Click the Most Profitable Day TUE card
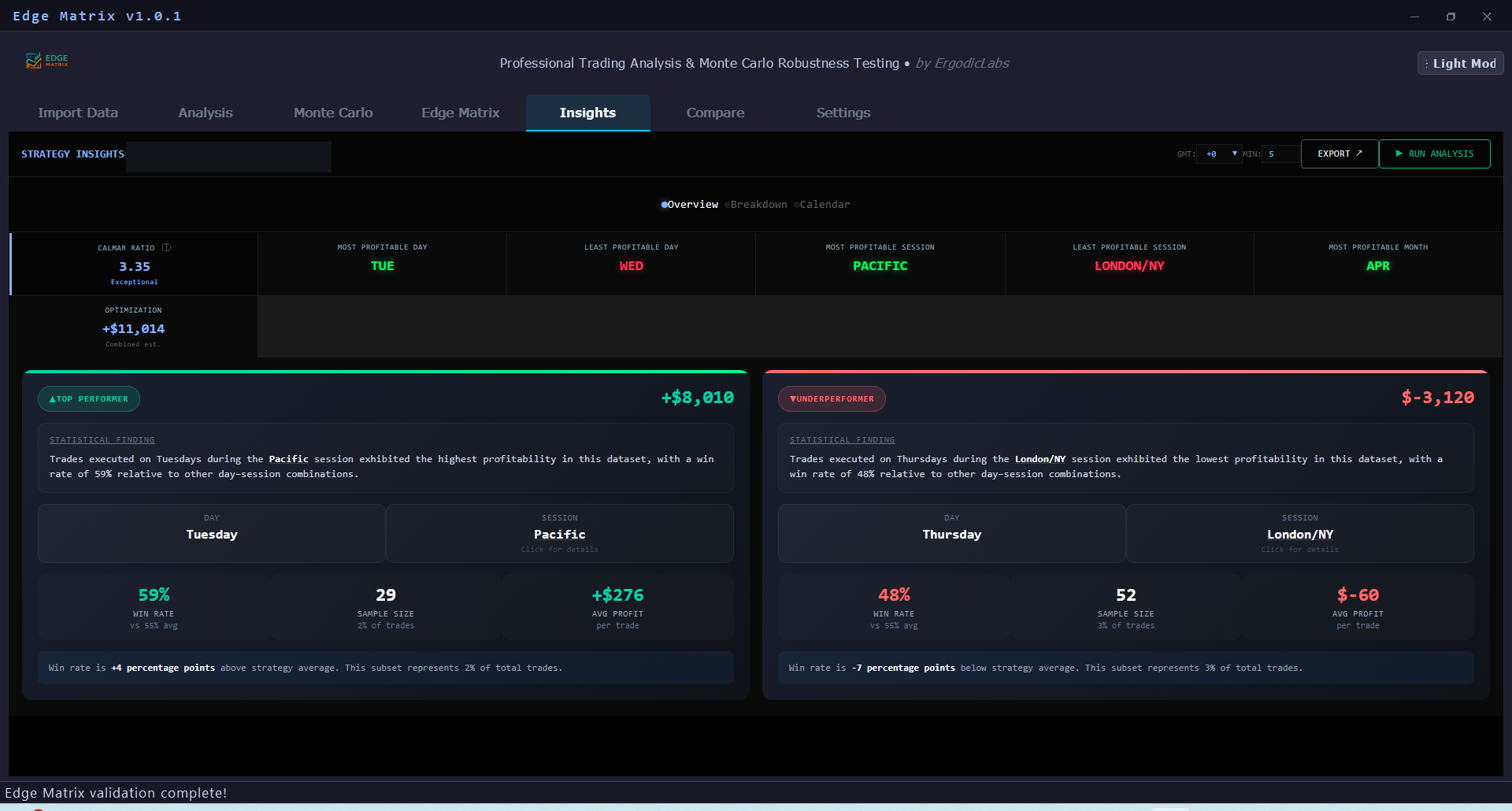The image size is (1512, 811). tap(382, 264)
